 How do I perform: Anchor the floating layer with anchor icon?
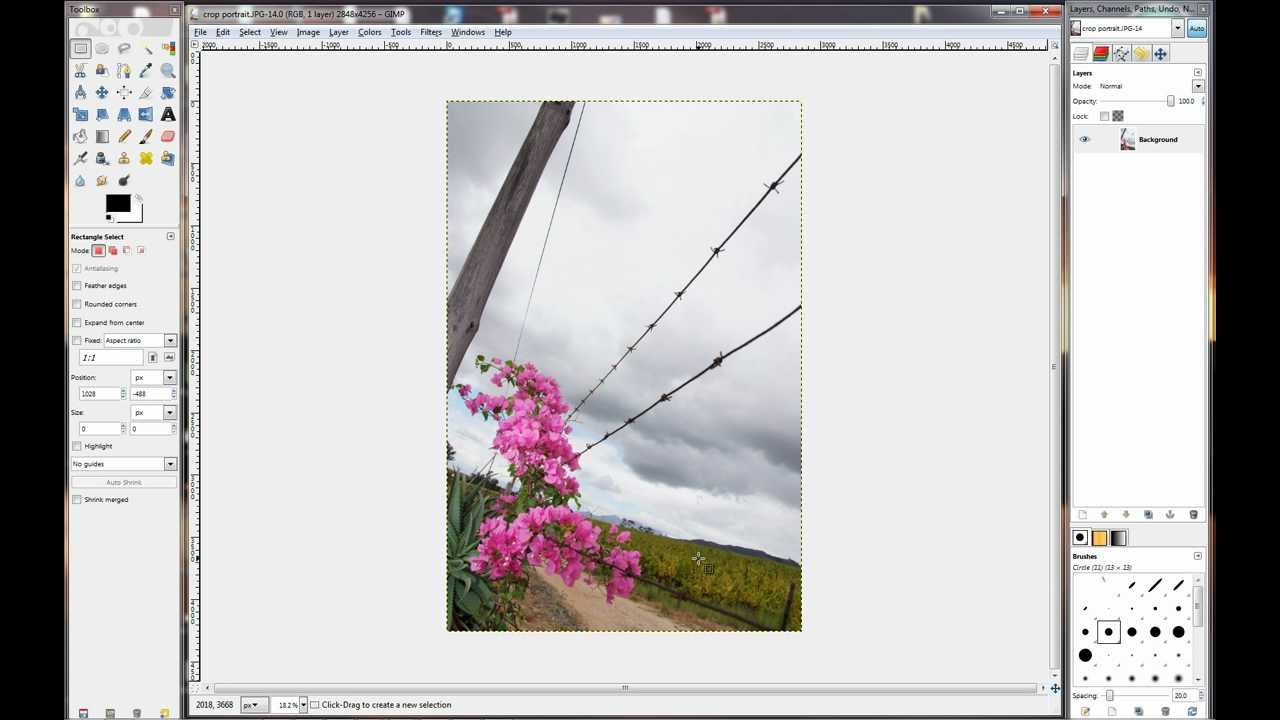(x=1170, y=515)
